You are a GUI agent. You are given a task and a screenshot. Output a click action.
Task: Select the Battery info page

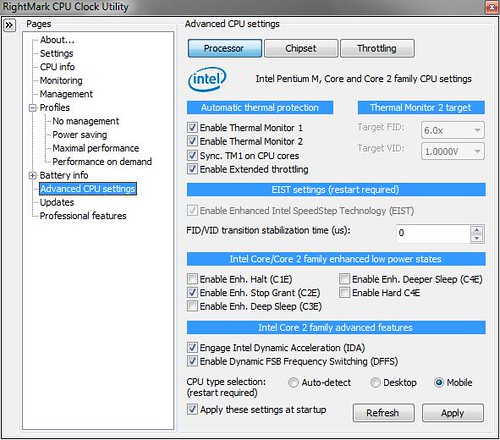(64, 175)
